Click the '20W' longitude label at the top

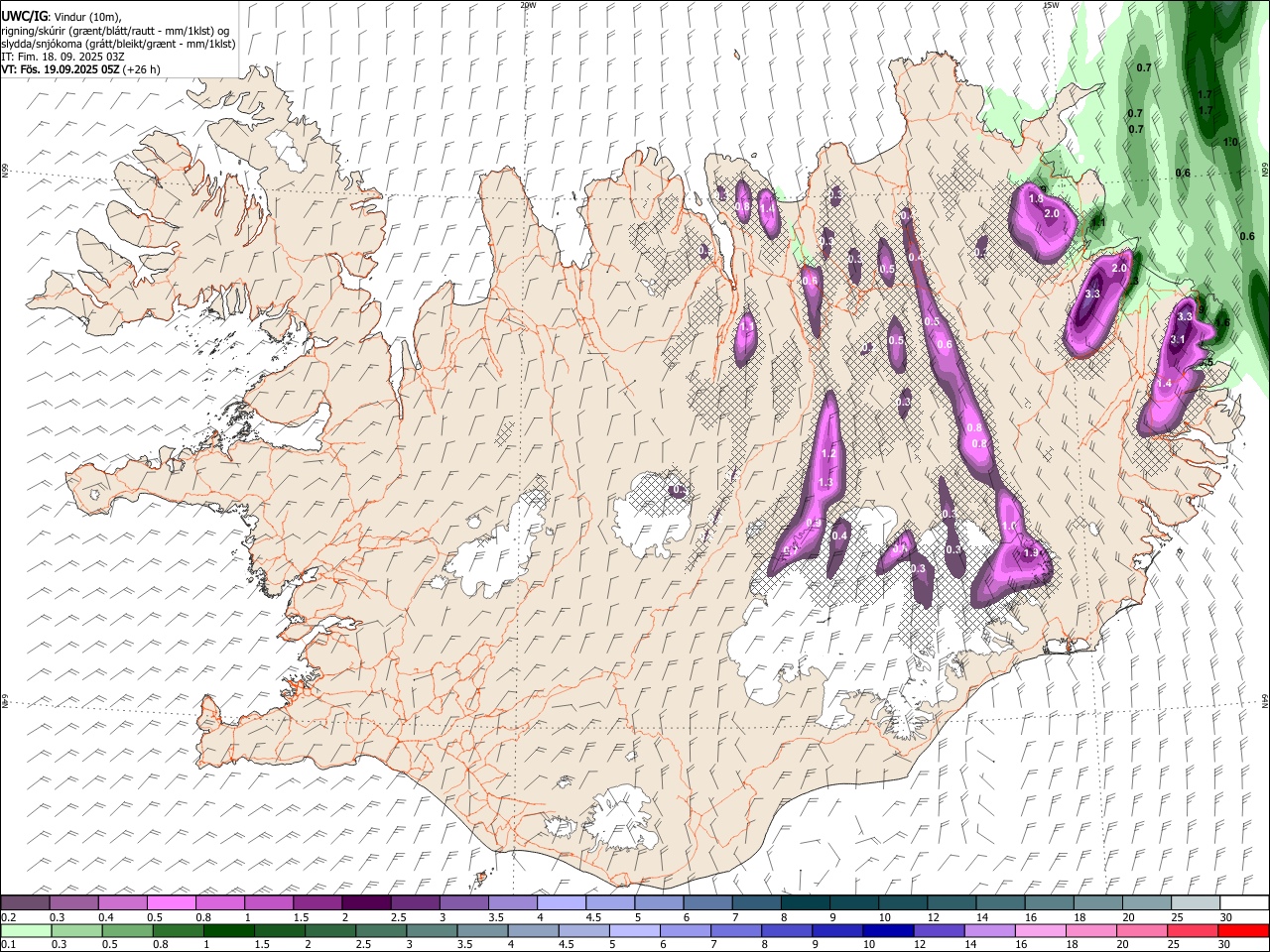(x=528, y=5)
